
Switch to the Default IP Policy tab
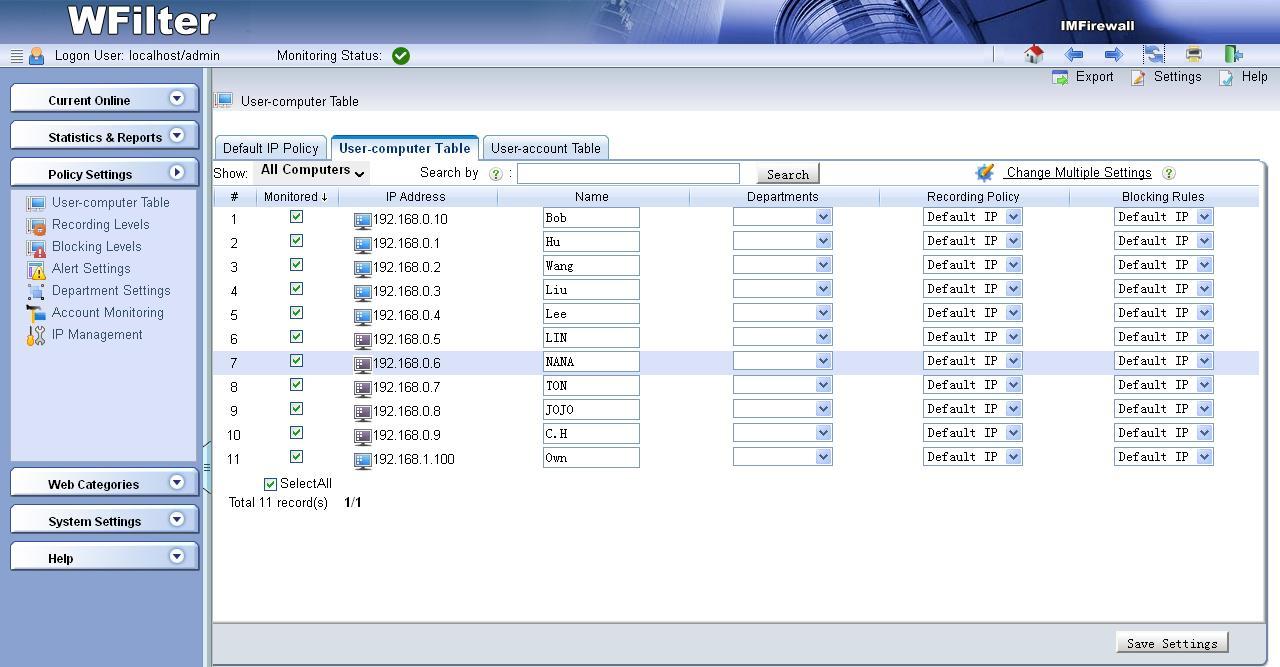(271, 148)
